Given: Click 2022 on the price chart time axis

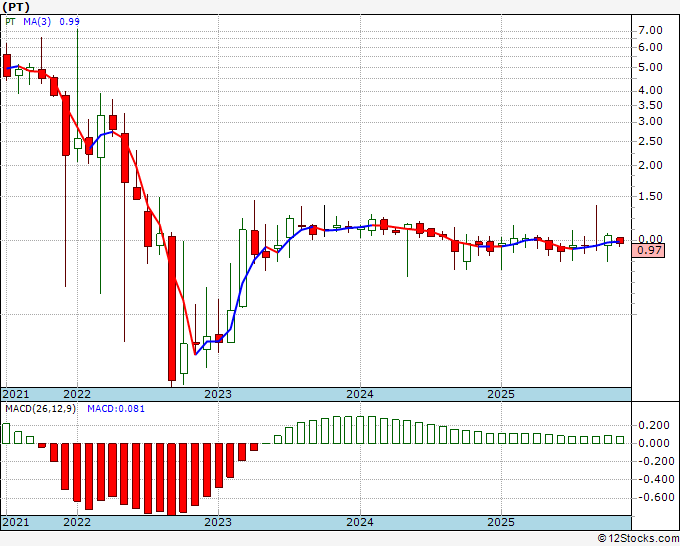Looking at the screenshot, I should [x=77, y=394].
